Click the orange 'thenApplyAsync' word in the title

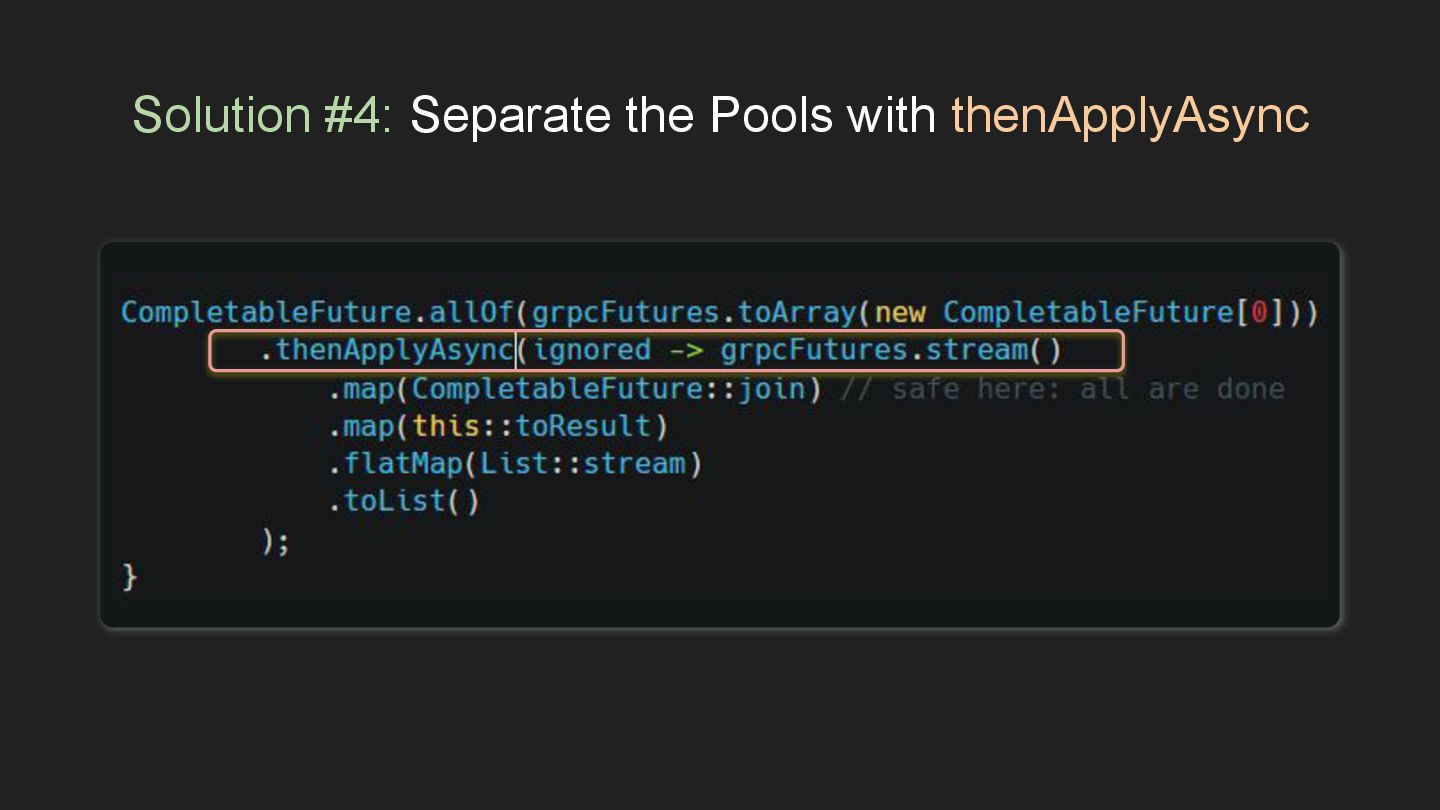(1130, 116)
